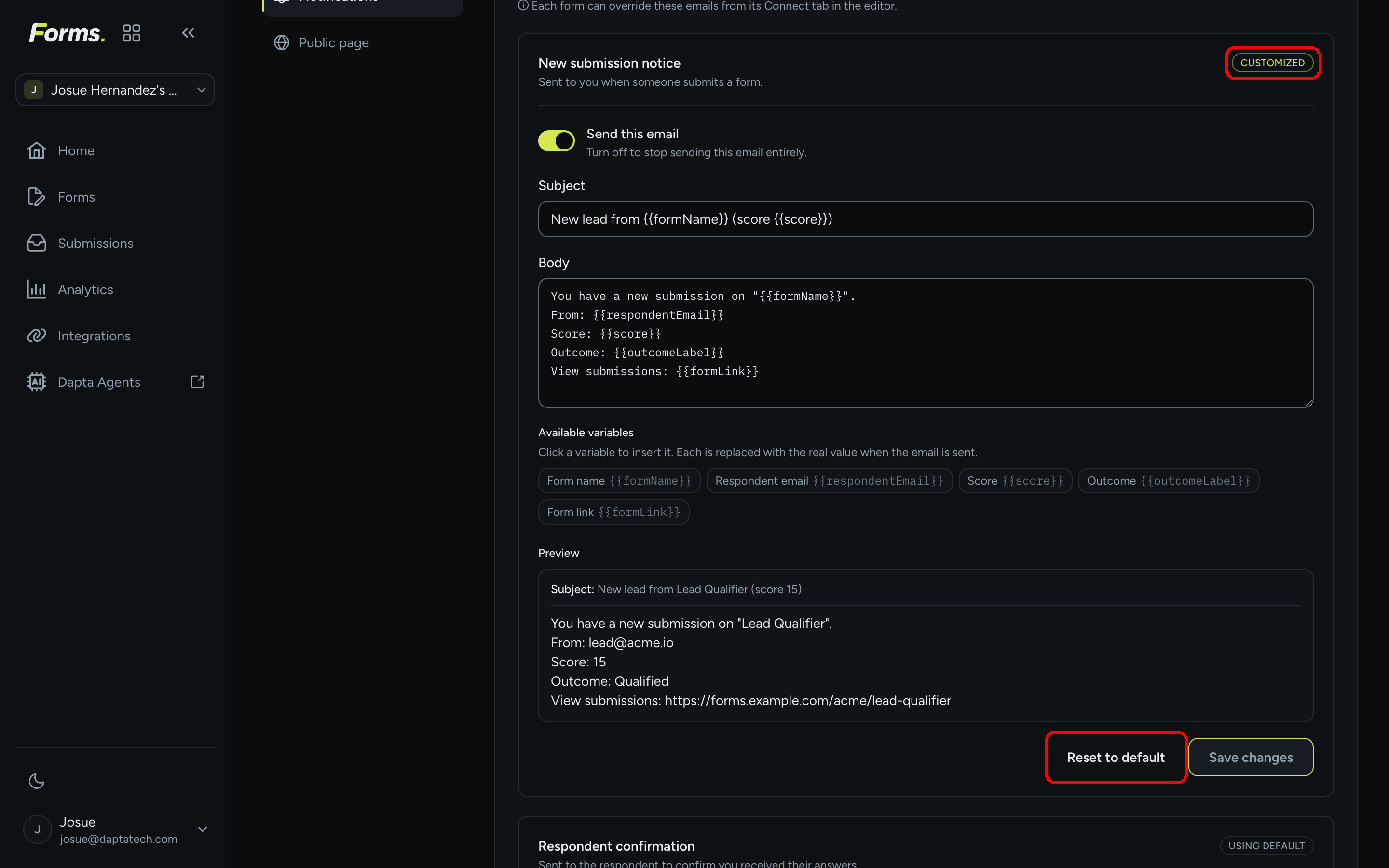Open the workspace switcher dropdown
Image resolution: width=1389 pixels, height=868 pixels.
click(x=115, y=90)
